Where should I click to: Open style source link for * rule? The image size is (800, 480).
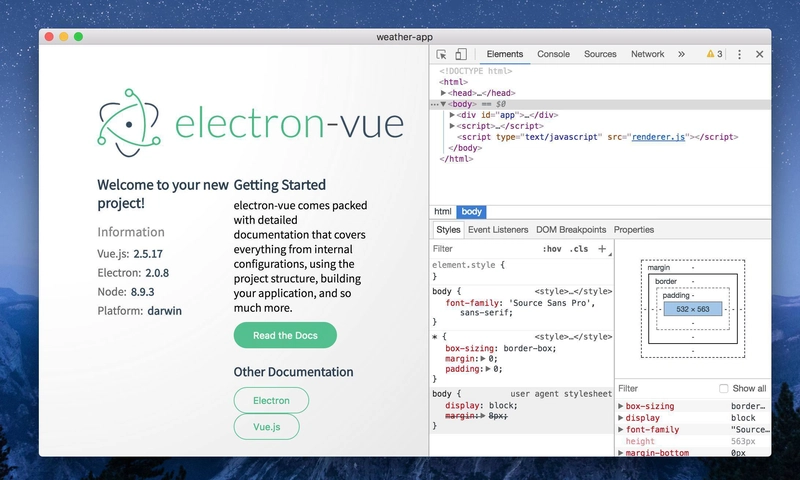pyautogui.click(x=573, y=337)
